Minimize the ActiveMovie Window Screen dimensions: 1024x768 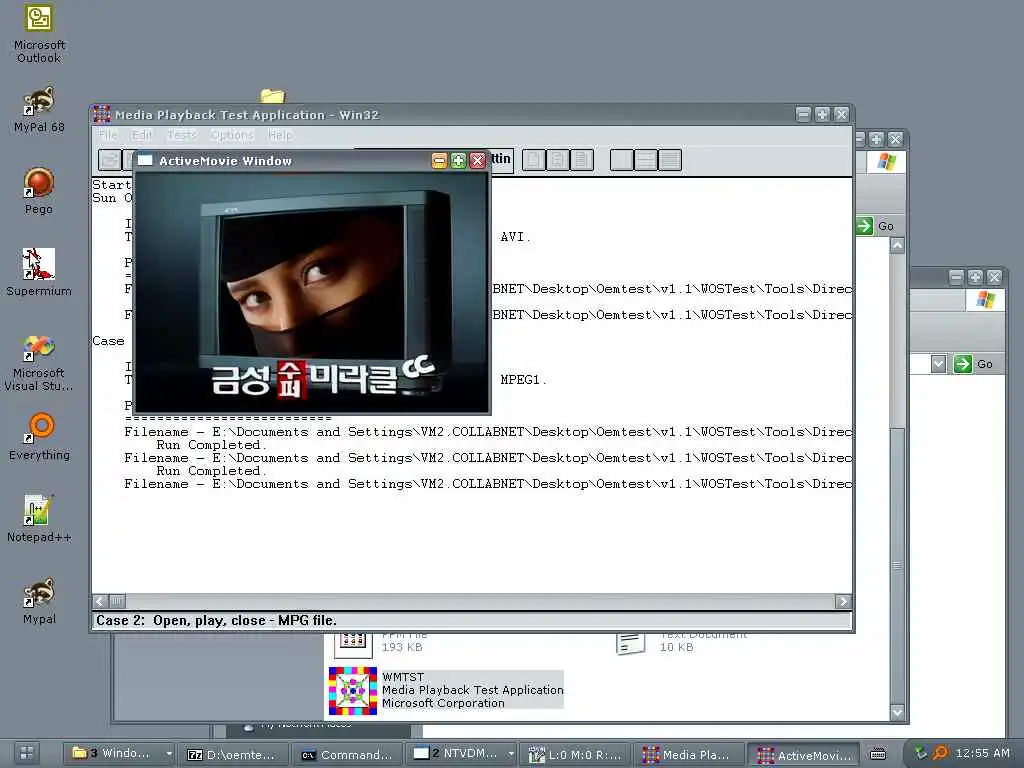(x=440, y=161)
